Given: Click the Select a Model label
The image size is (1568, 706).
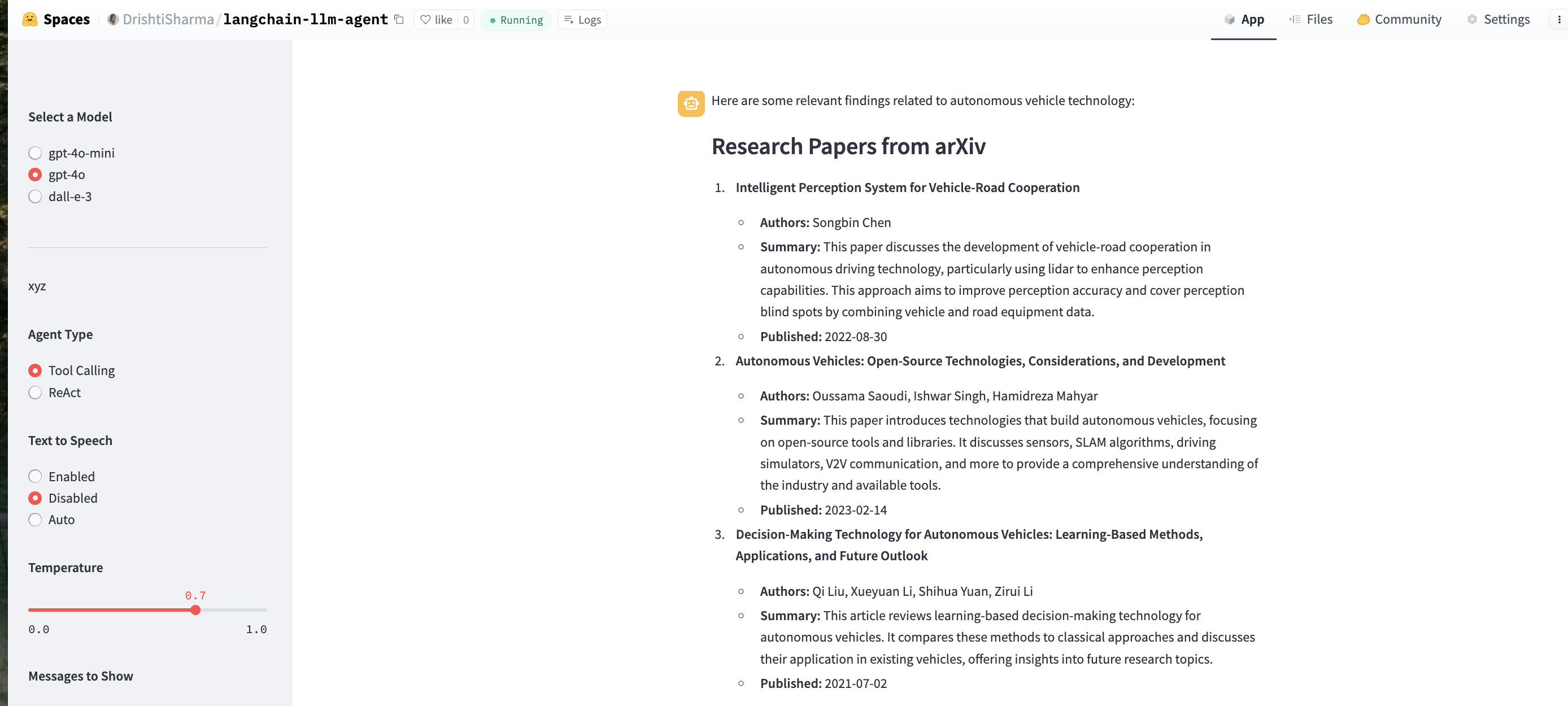Looking at the screenshot, I should [70, 116].
